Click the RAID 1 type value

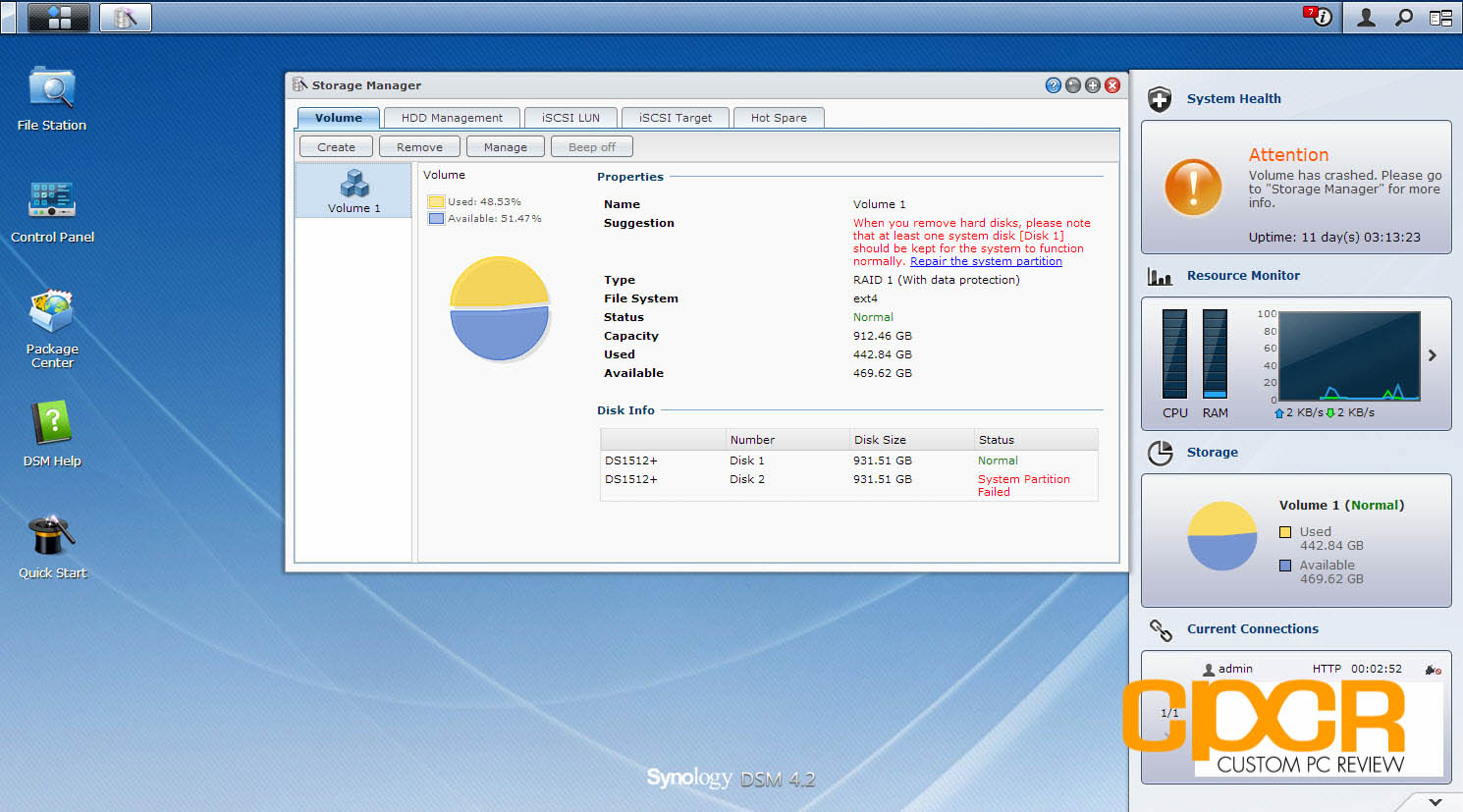coord(936,280)
